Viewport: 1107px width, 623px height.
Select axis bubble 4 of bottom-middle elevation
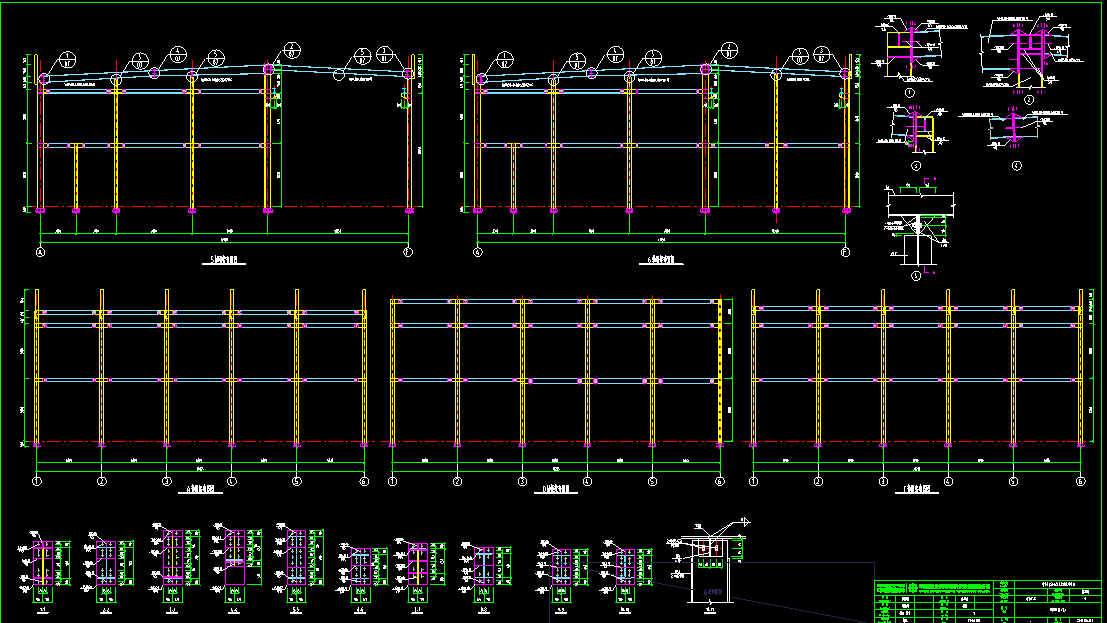coord(587,481)
